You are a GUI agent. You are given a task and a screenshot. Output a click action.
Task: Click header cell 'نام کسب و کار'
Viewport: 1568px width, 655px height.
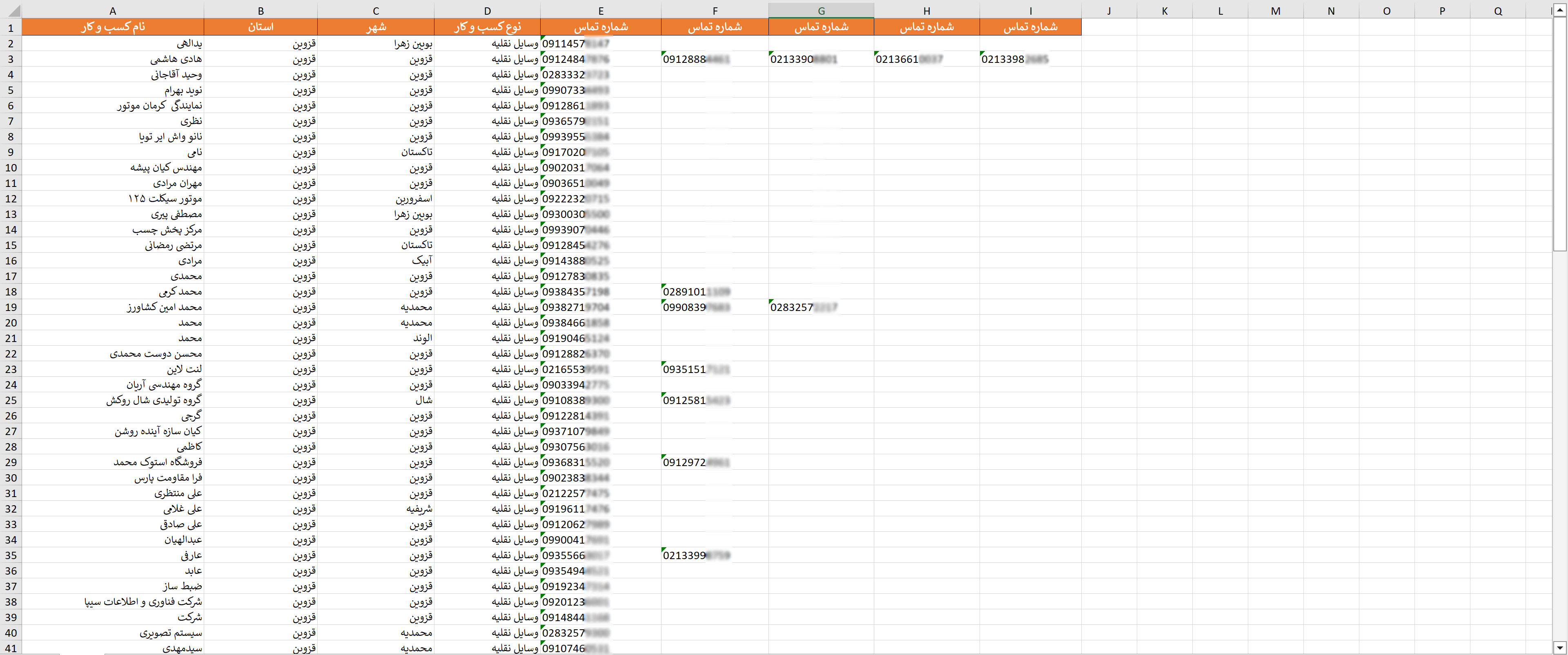point(113,27)
